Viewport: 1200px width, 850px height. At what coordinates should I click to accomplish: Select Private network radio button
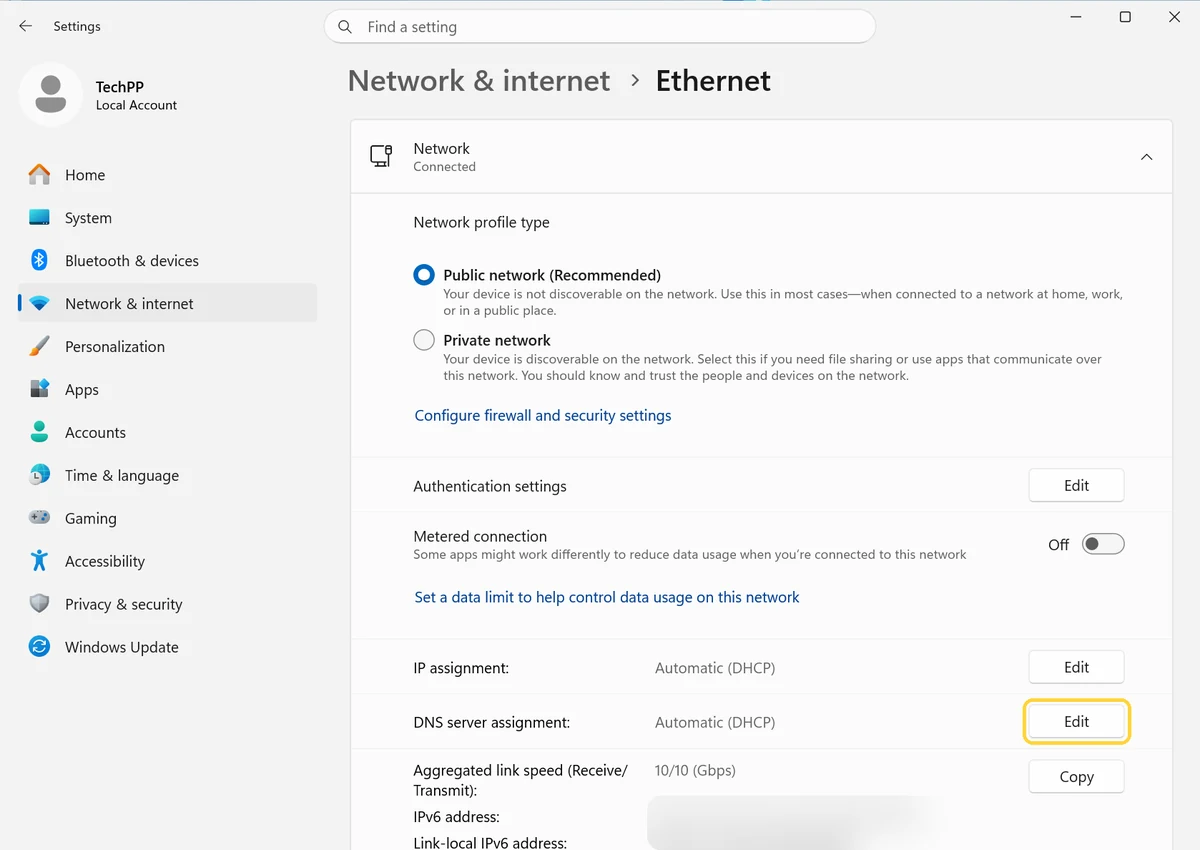424,340
